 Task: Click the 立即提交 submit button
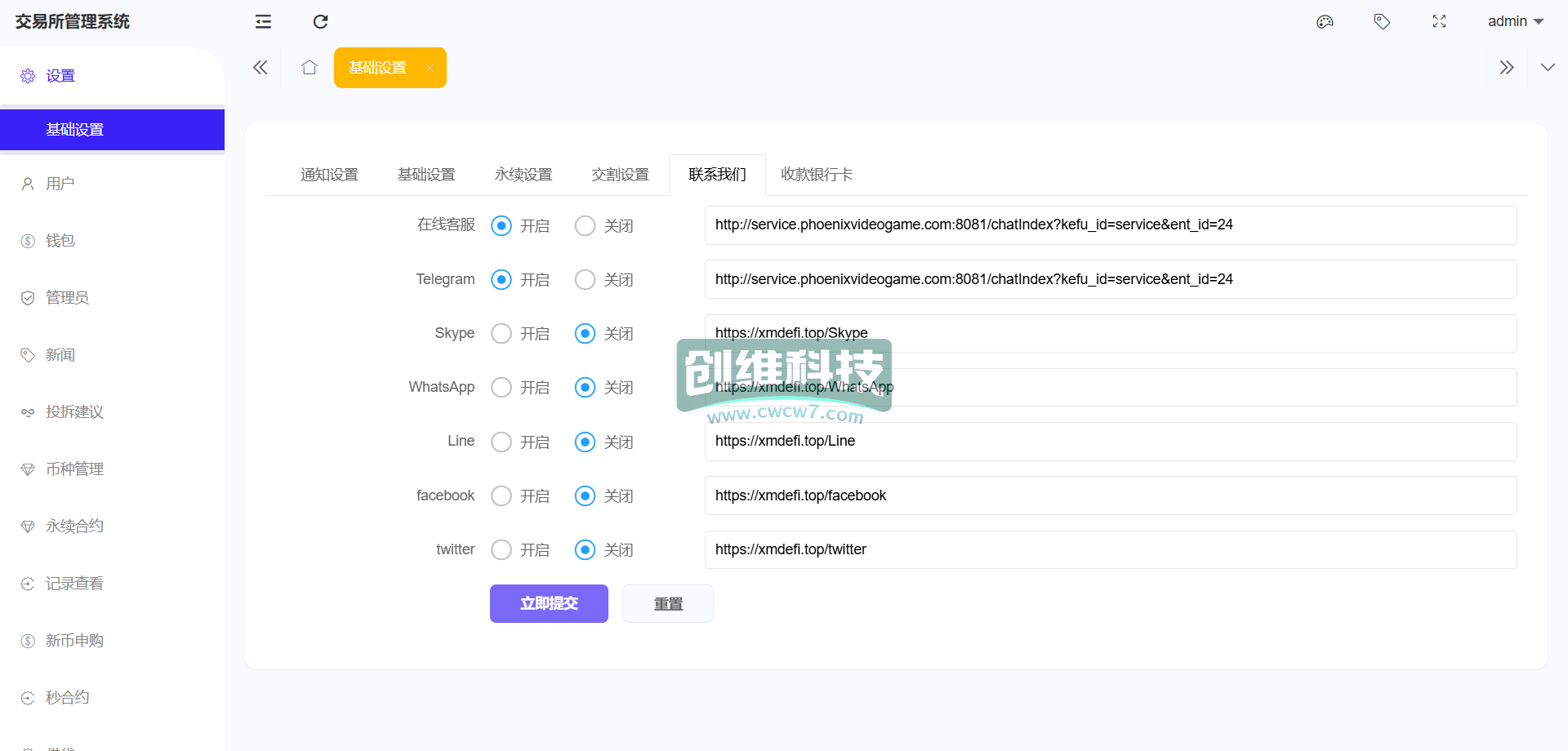pyautogui.click(x=549, y=604)
